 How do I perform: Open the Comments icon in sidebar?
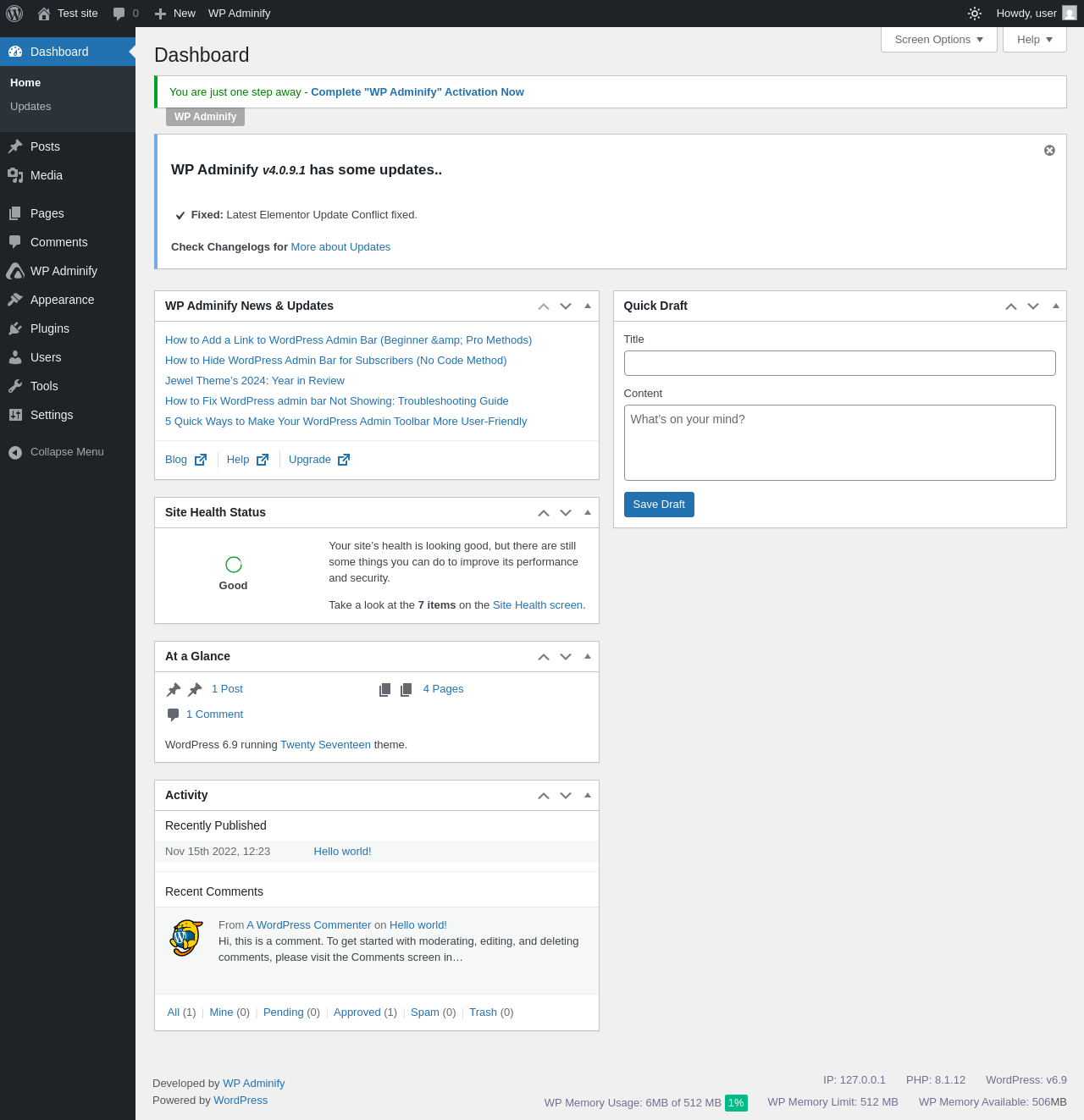[x=15, y=242]
